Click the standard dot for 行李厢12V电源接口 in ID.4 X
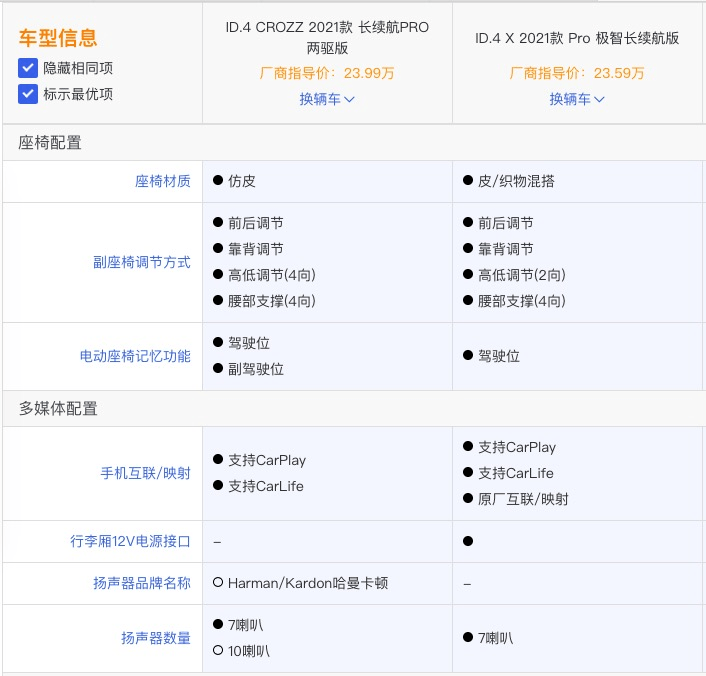706x676 pixels. pos(468,541)
